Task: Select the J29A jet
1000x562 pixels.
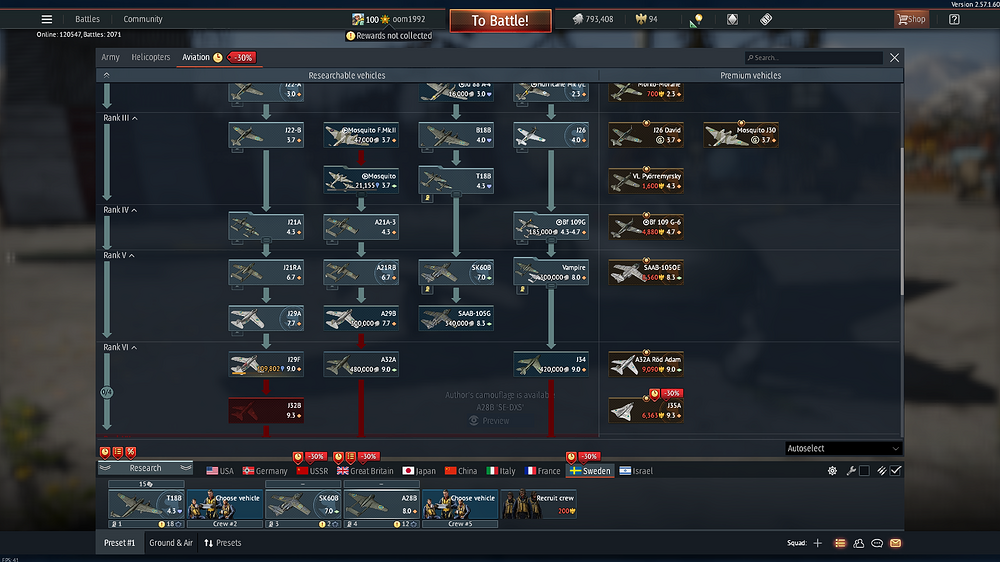Action: (x=266, y=318)
